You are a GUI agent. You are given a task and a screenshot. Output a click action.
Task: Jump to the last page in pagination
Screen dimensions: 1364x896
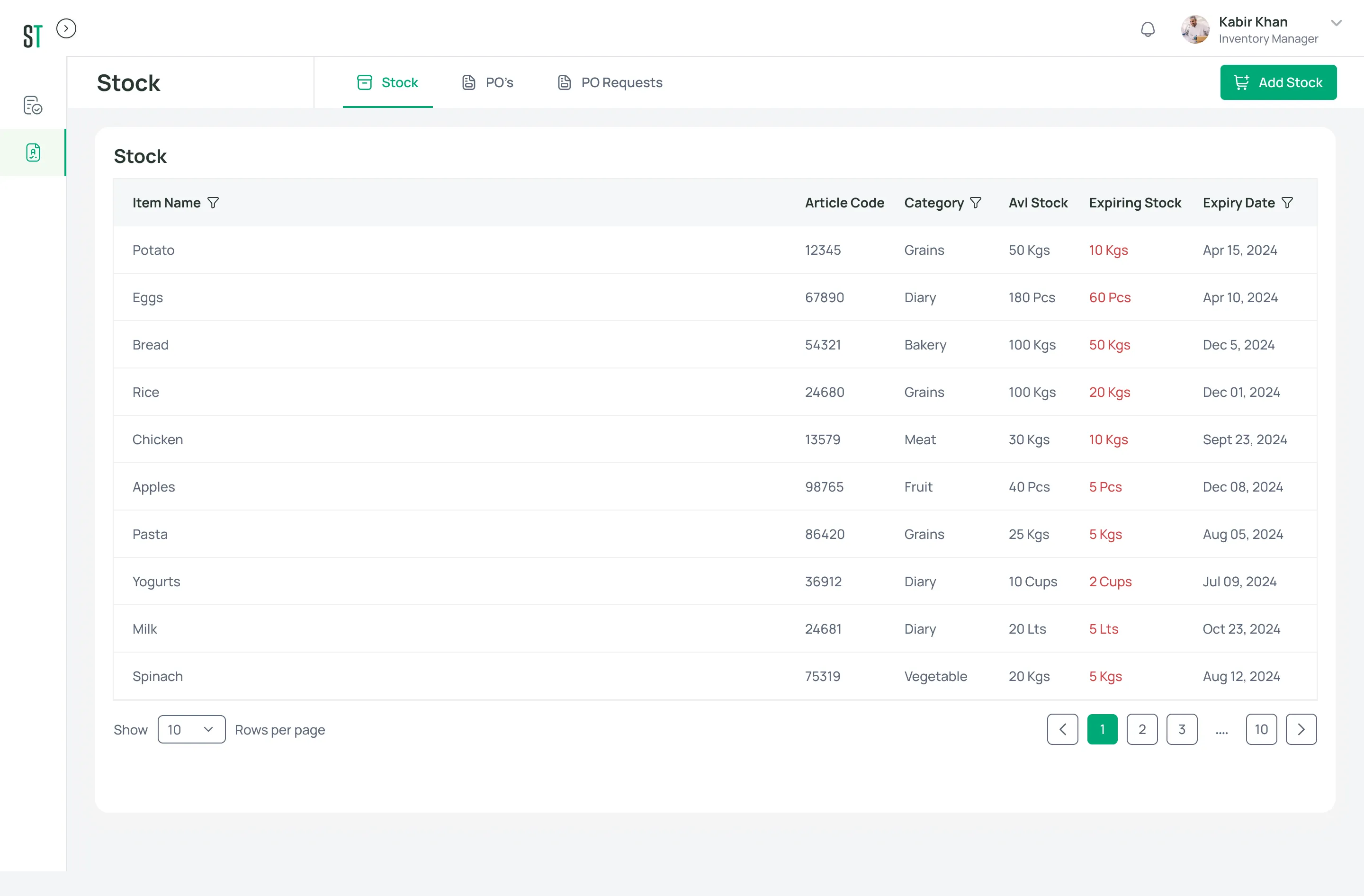tap(1261, 729)
